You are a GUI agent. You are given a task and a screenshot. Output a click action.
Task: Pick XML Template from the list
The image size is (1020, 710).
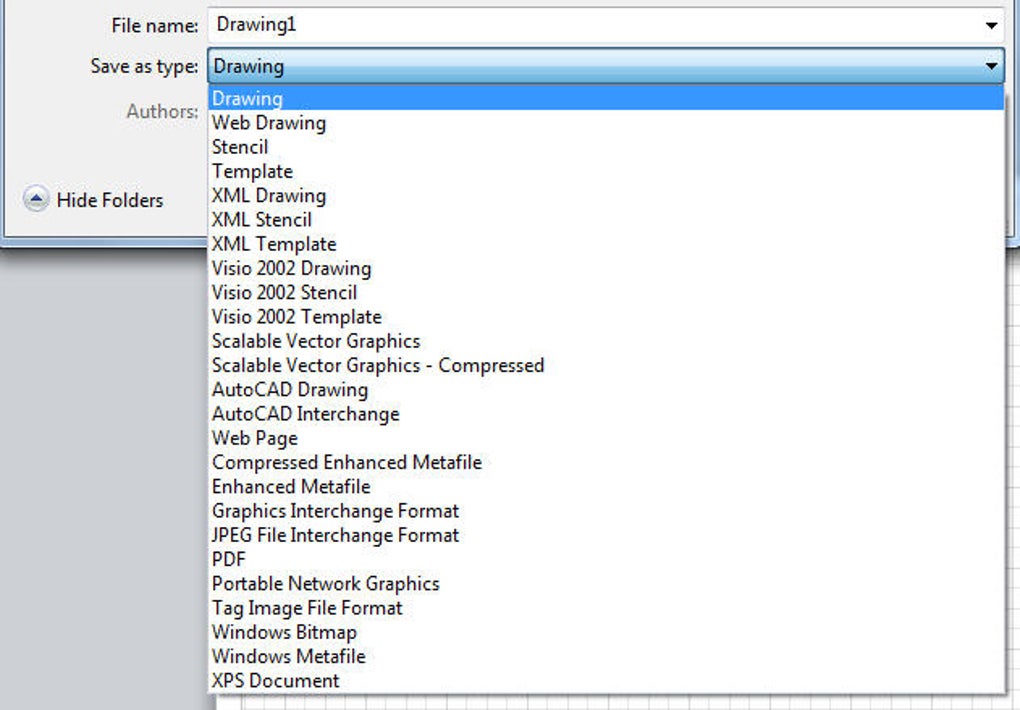(606, 243)
